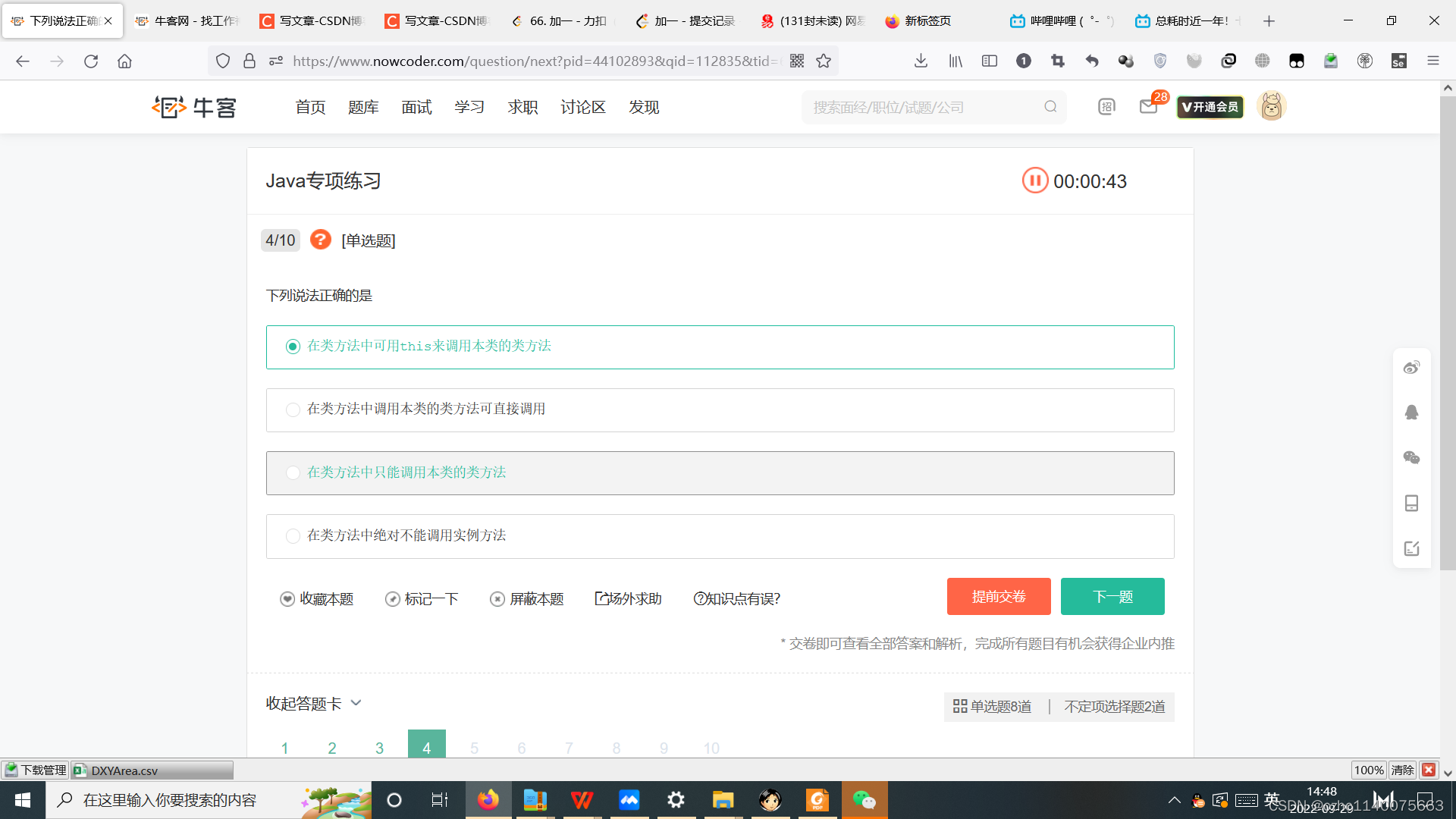Open WeChat from the taskbar
1456x819 pixels.
click(864, 799)
